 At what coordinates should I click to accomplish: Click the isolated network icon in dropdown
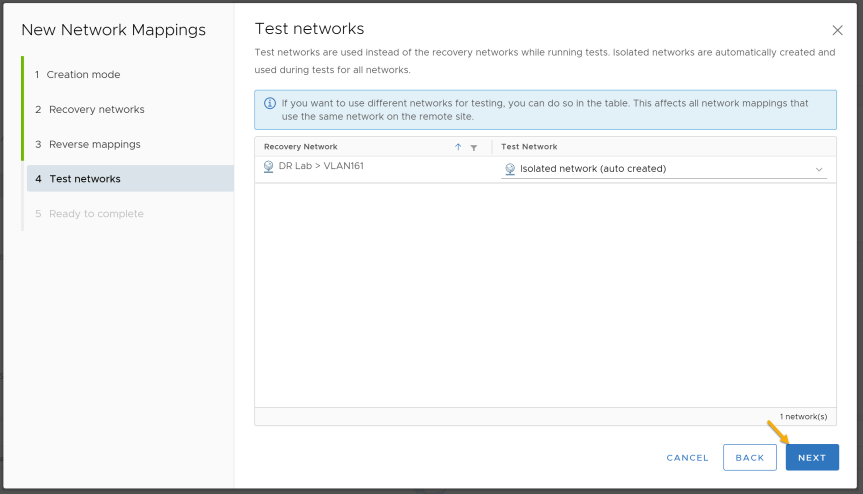510,169
